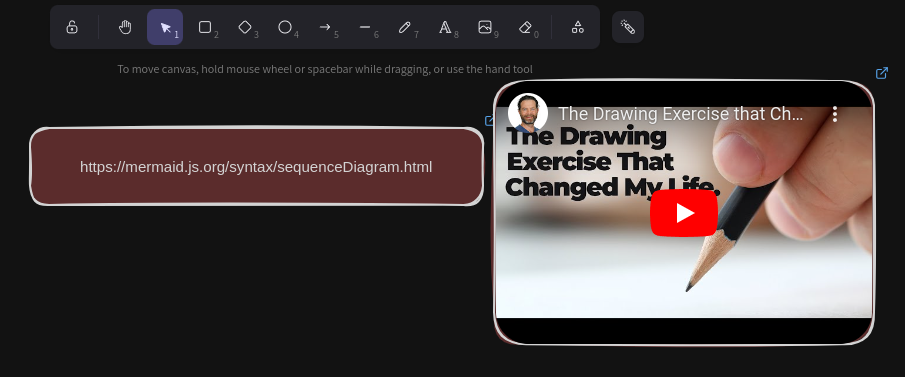The height and width of the screenshot is (377, 905).
Task: Play the embedded YouTube video
Action: [x=684, y=213]
